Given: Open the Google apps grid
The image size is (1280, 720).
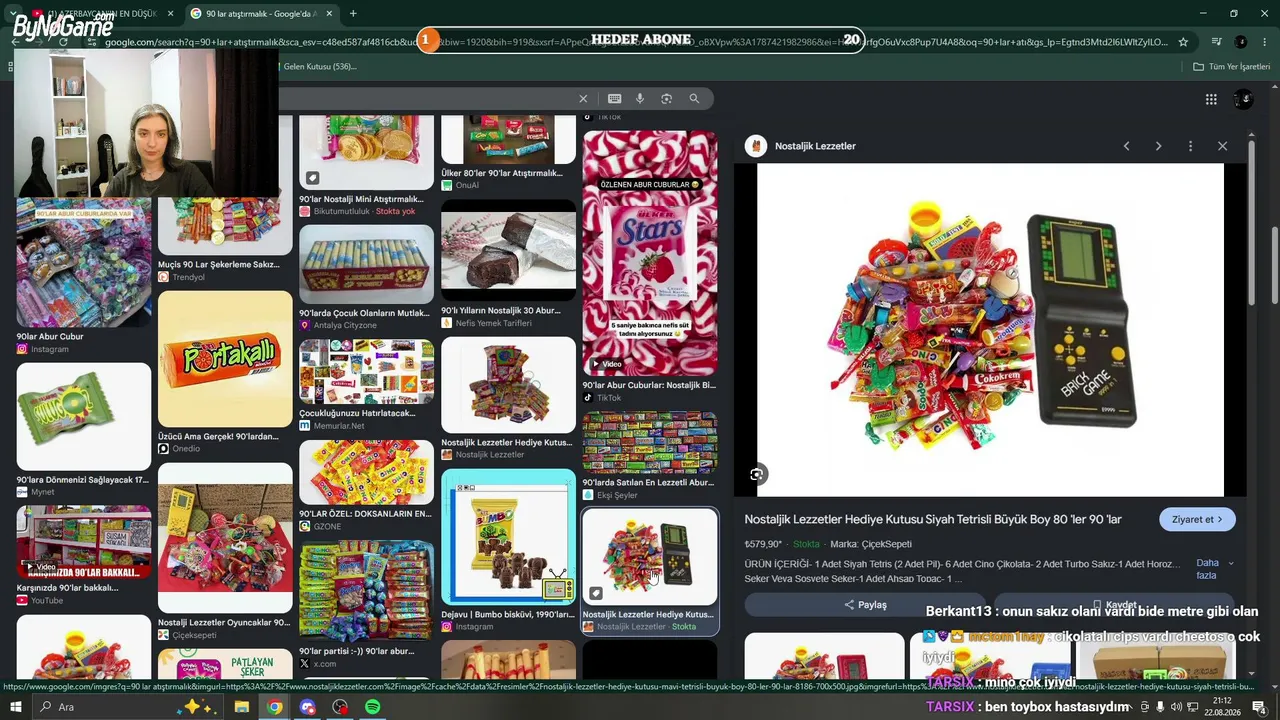Looking at the screenshot, I should [1211, 99].
